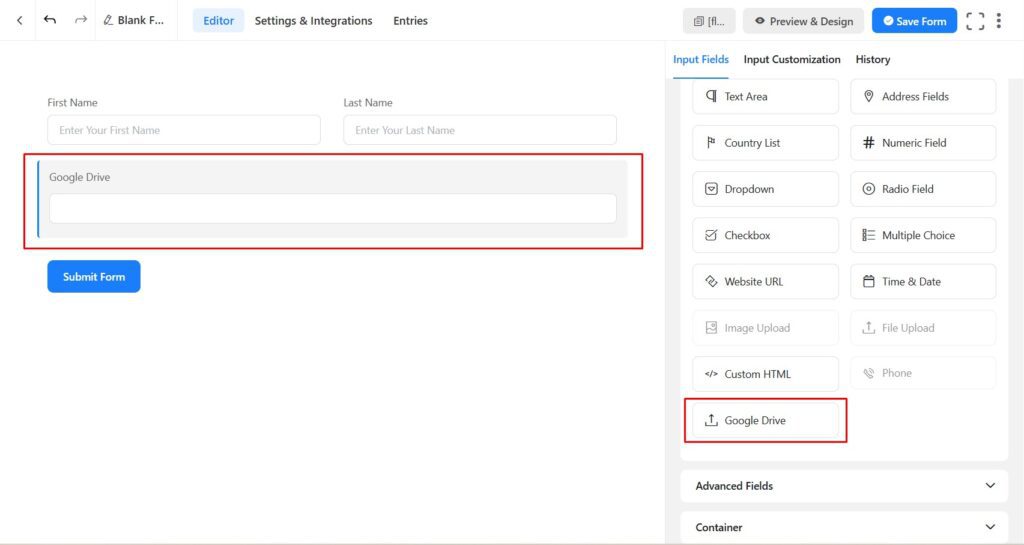The image size is (1024, 545).
Task: Select the Input Fields tab
Action: coord(701,59)
